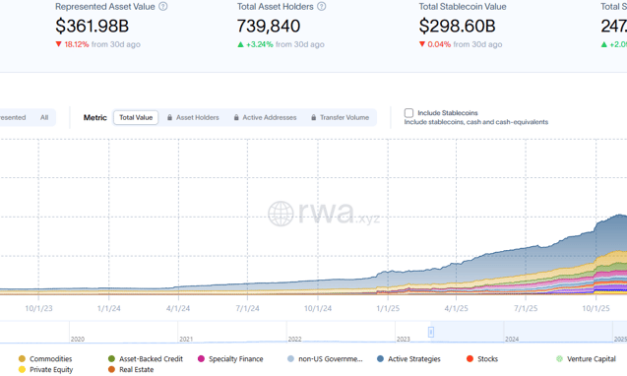Select the locked Active Addresses metric

(265, 118)
